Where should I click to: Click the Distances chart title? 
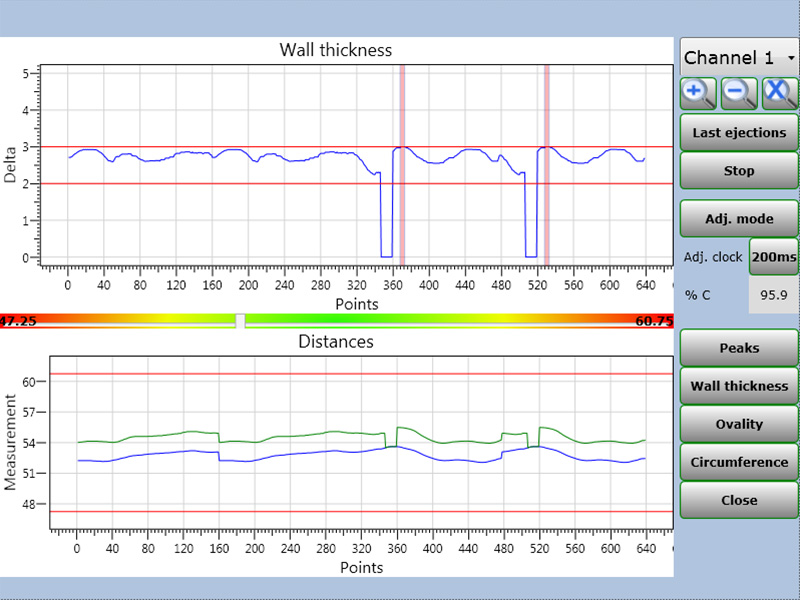coord(336,342)
